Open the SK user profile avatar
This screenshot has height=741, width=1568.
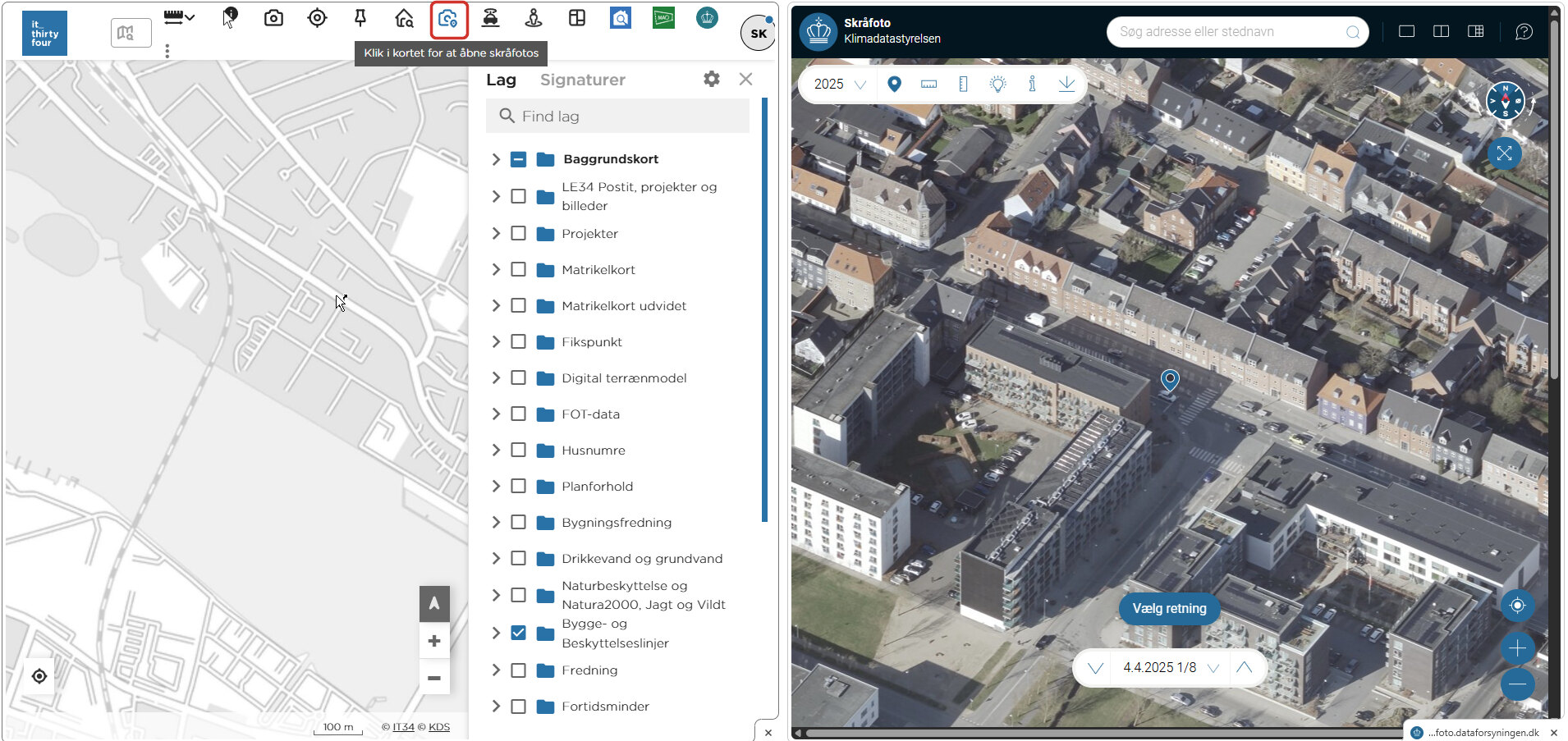pos(758,33)
